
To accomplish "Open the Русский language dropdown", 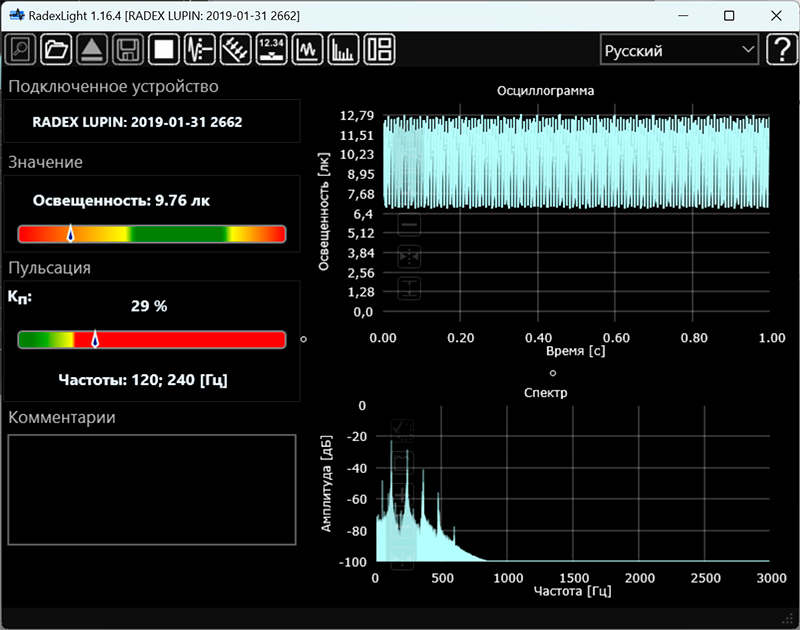I will [679, 50].
